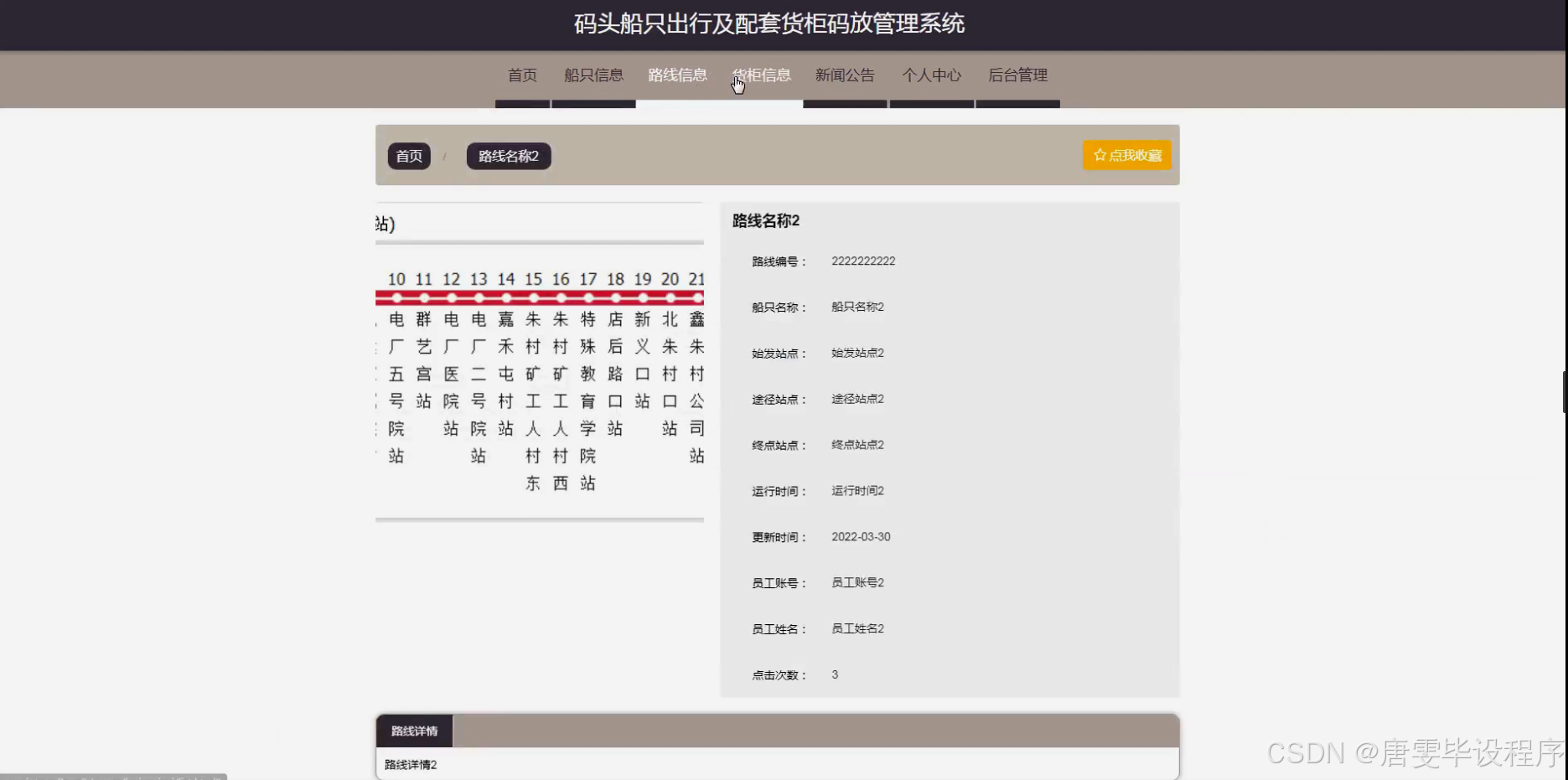This screenshot has height=780, width=1568.
Task: Click the 船只名称2 value
Action: 857,307
